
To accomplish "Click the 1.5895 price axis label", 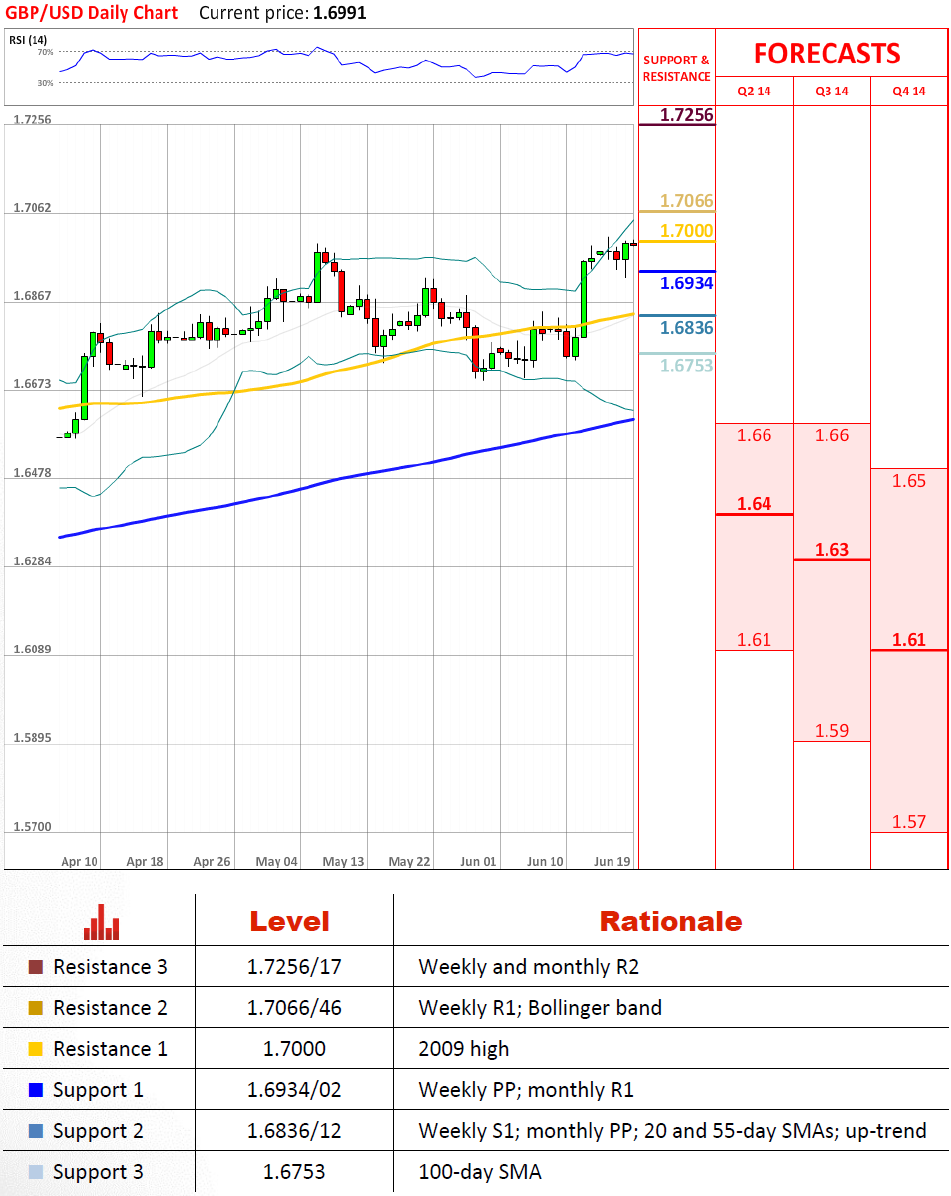I will pyautogui.click(x=32, y=738).
